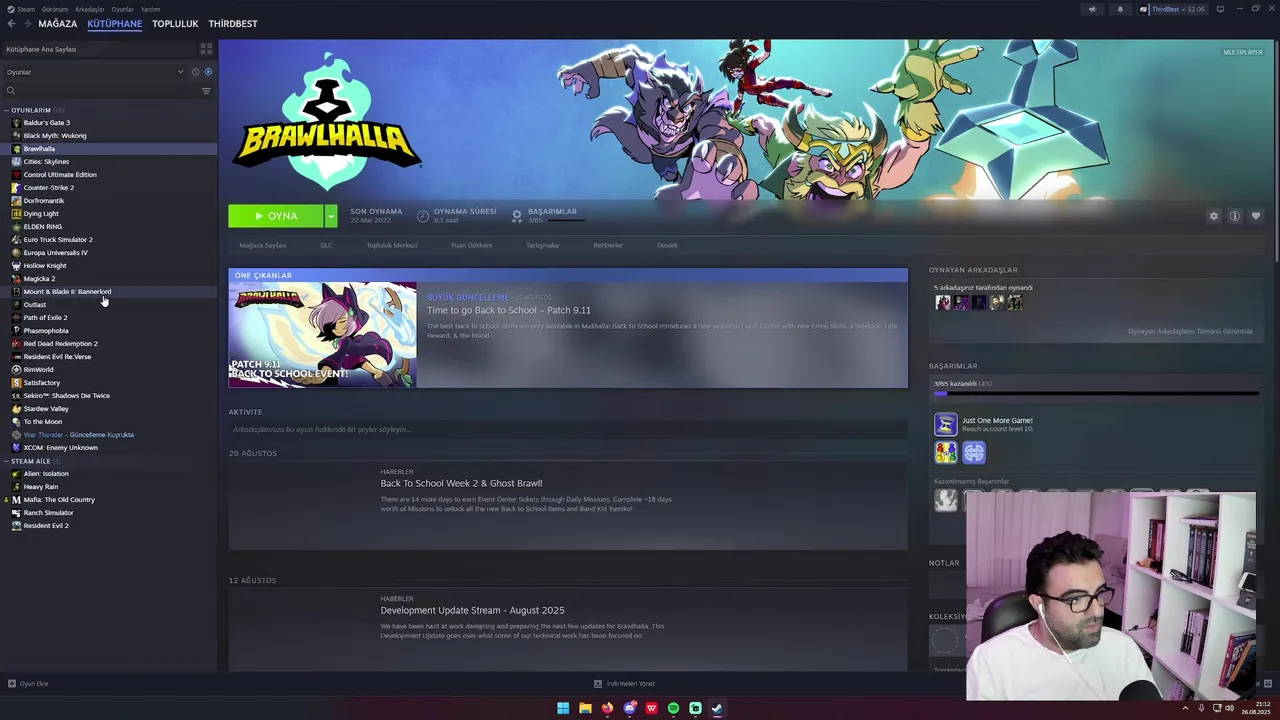Screen dimensions: 1280x720
Task: Open the Oyunlar category dropdown
Action: click(95, 72)
